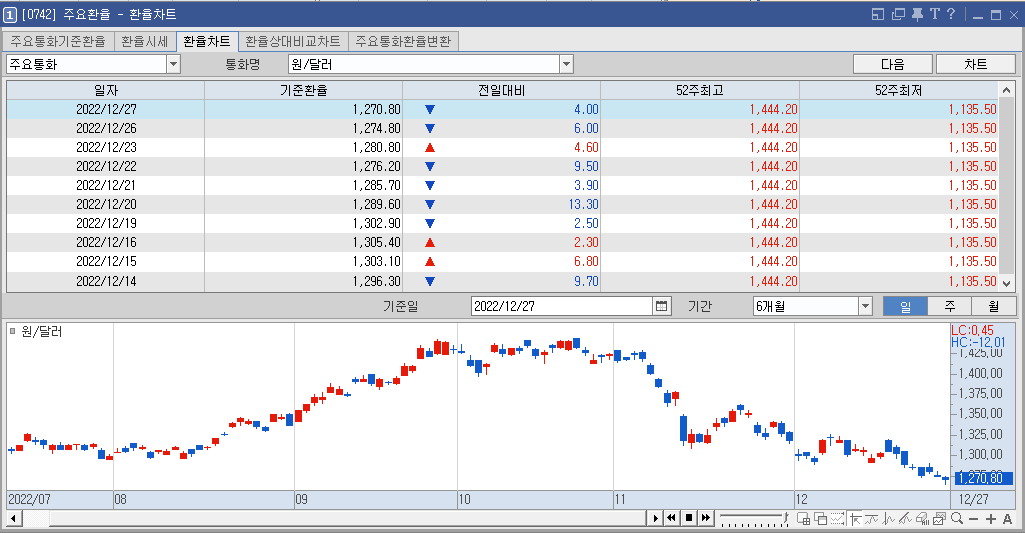
Task: Click the table scrollbar down arrow
Action: [1007, 283]
